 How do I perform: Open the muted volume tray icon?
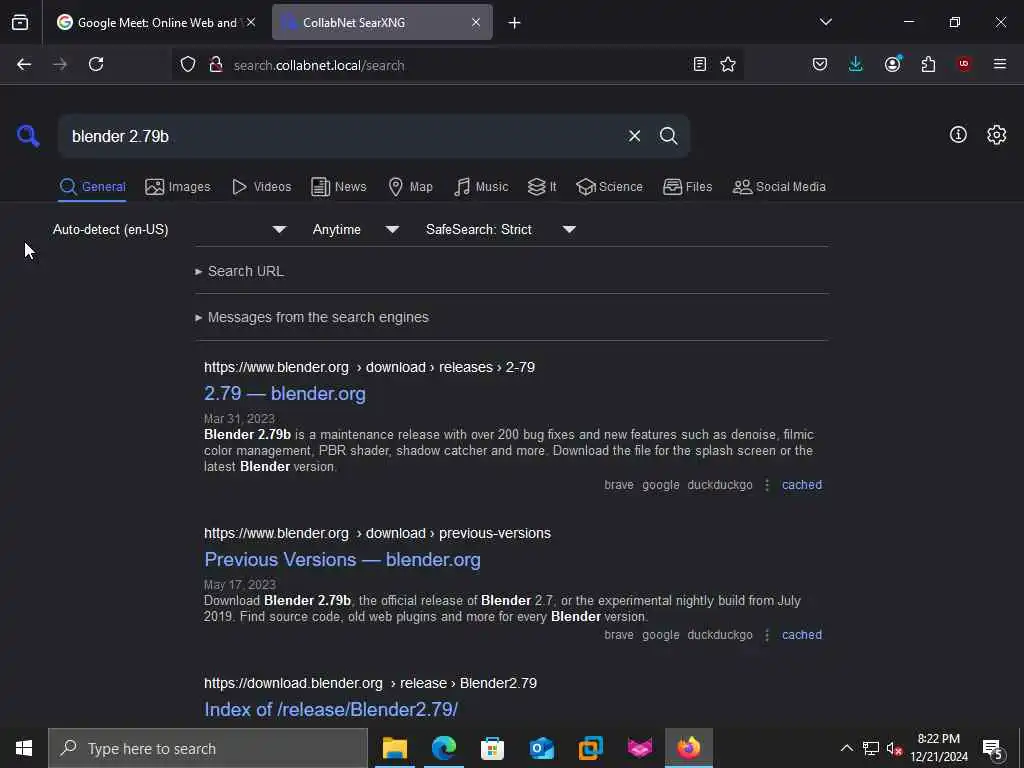click(x=894, y=748)
